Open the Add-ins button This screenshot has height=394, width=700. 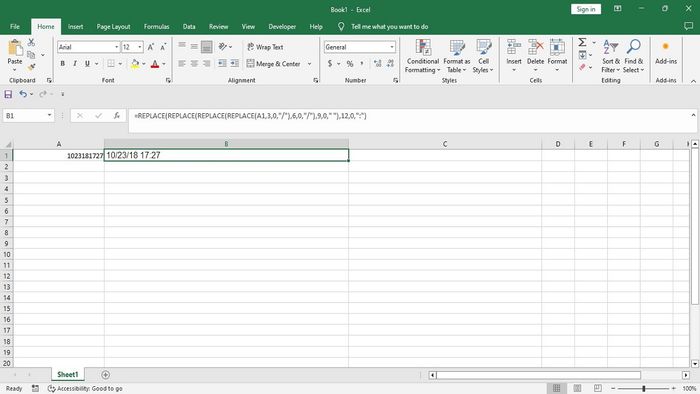pos(666,54)
